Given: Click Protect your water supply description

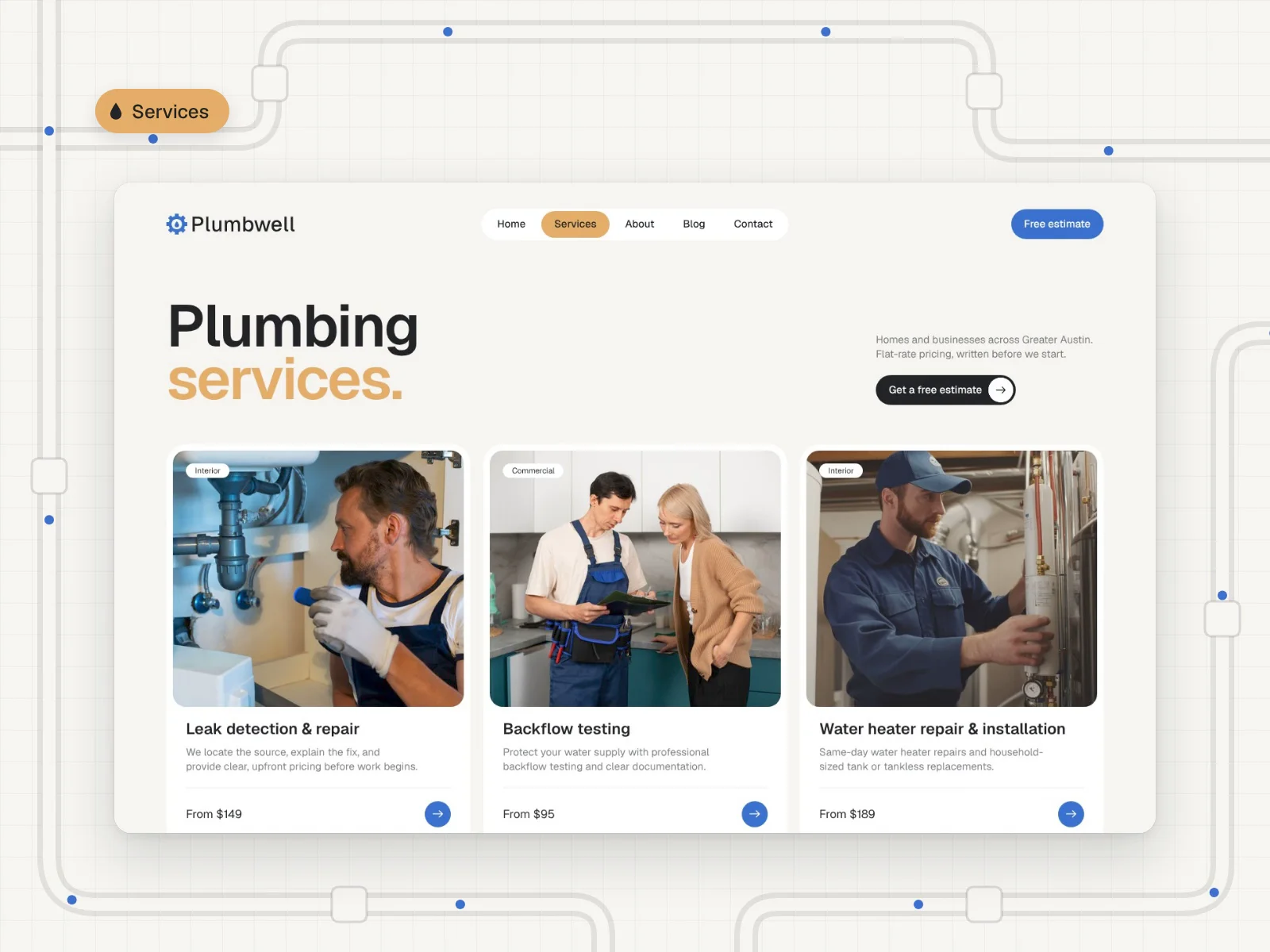Looking at the screenshot, I should point(606,759).
